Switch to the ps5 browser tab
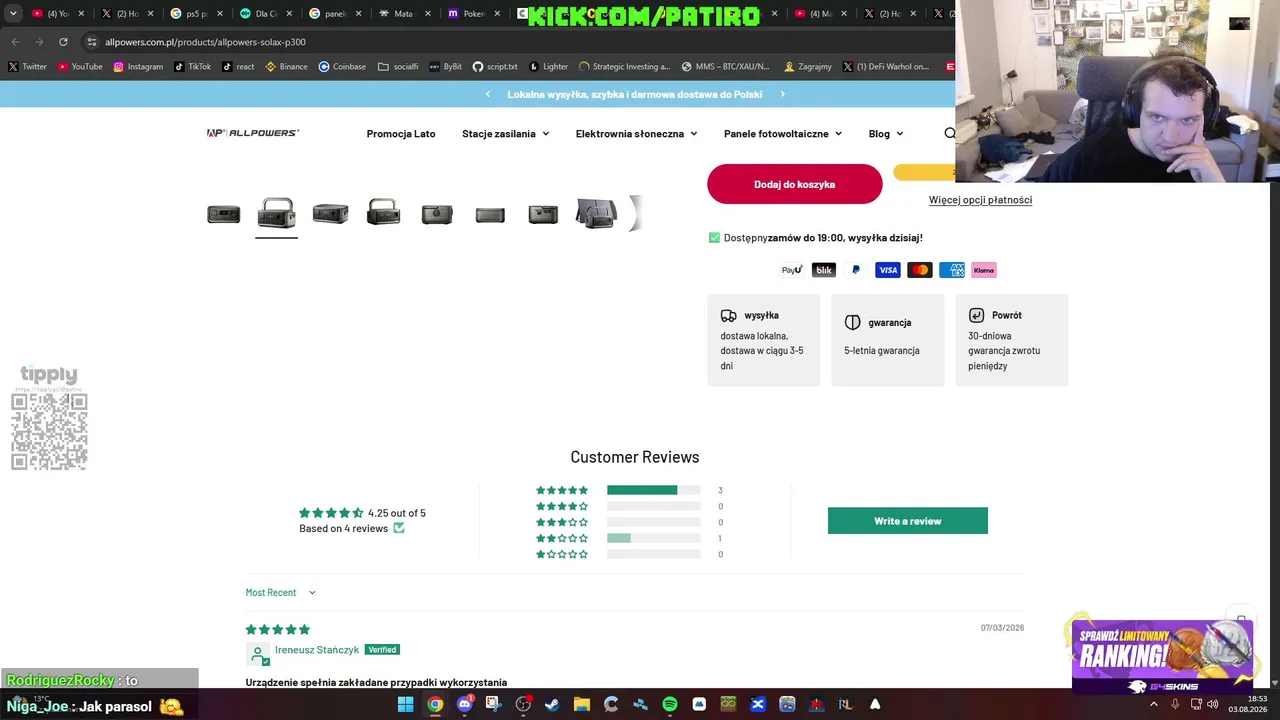 point(196,14)
